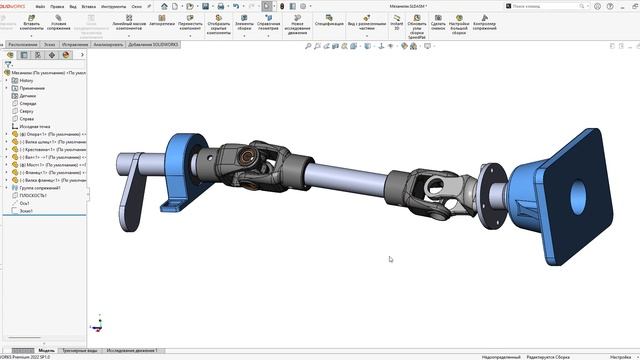This screenshot has height=360, width=640.
Task: Click the Zoom to fit magnifier icon
Action: pyautogui.click(x=308, y=46)
